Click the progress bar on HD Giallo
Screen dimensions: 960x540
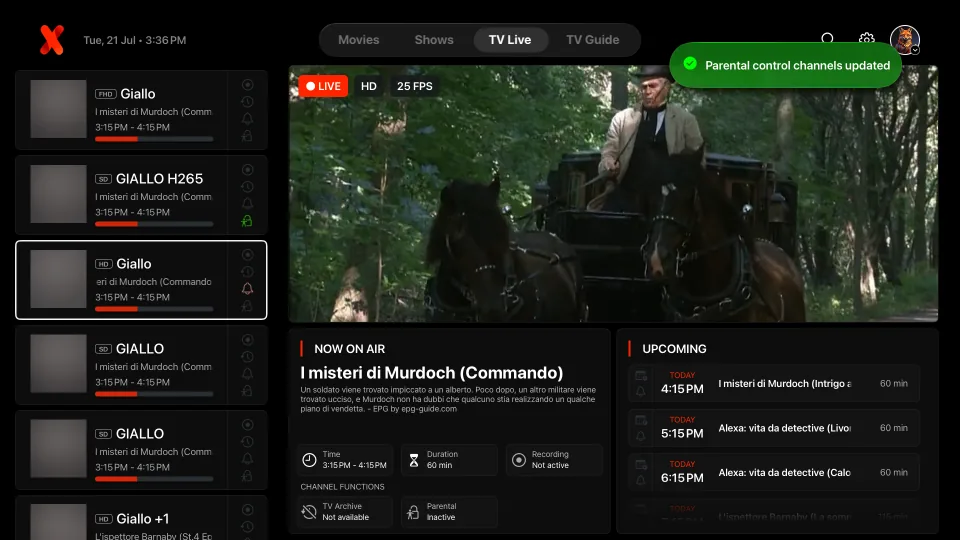pyautogui.click(x=154, y=309)
